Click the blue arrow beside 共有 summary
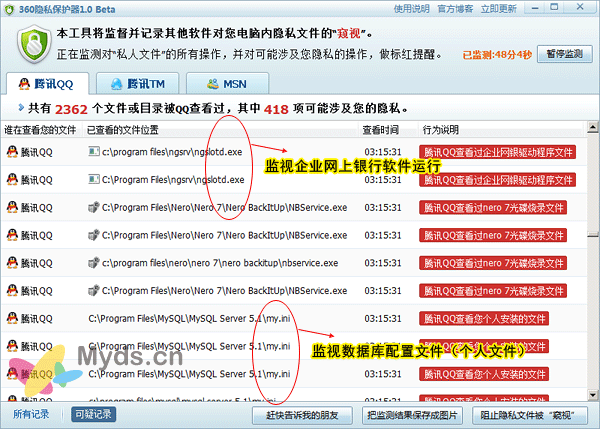 pos(21,108)
